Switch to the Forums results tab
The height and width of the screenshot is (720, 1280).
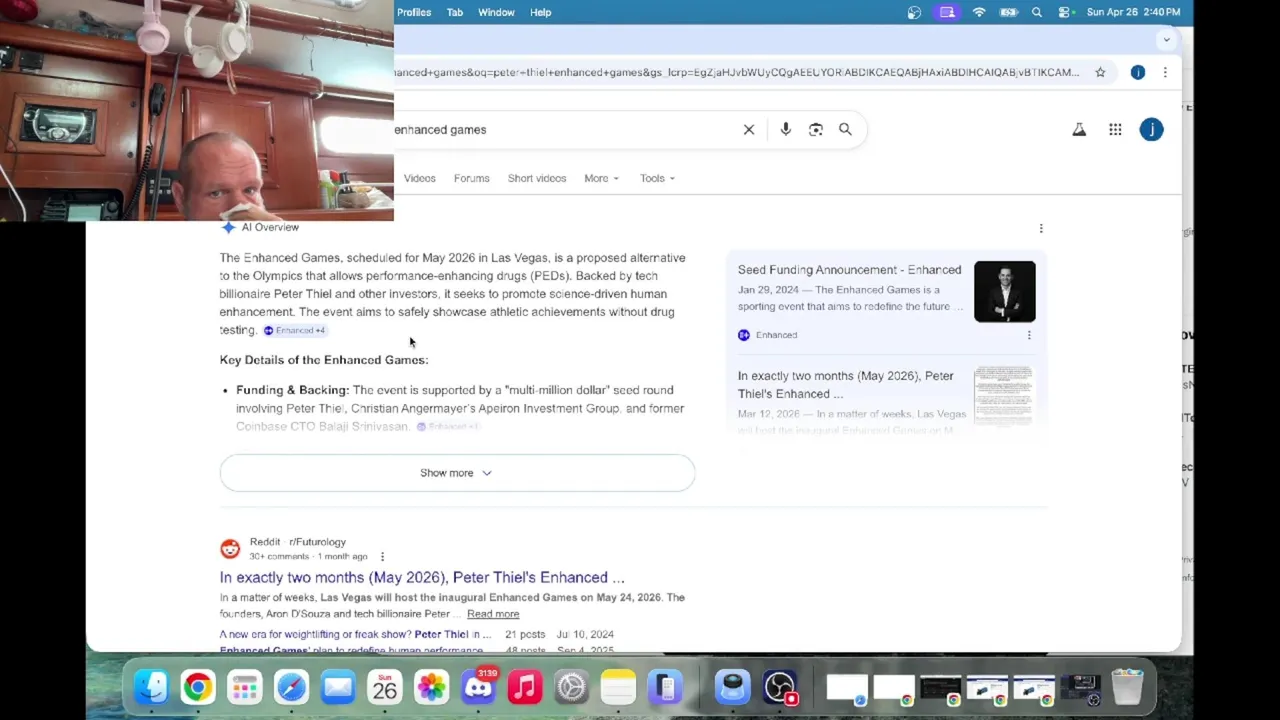pos(472,178)
